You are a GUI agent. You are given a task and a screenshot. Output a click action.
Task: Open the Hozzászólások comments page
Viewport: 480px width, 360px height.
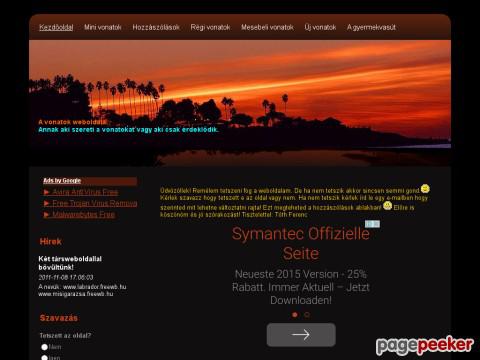tap(156, 27)
